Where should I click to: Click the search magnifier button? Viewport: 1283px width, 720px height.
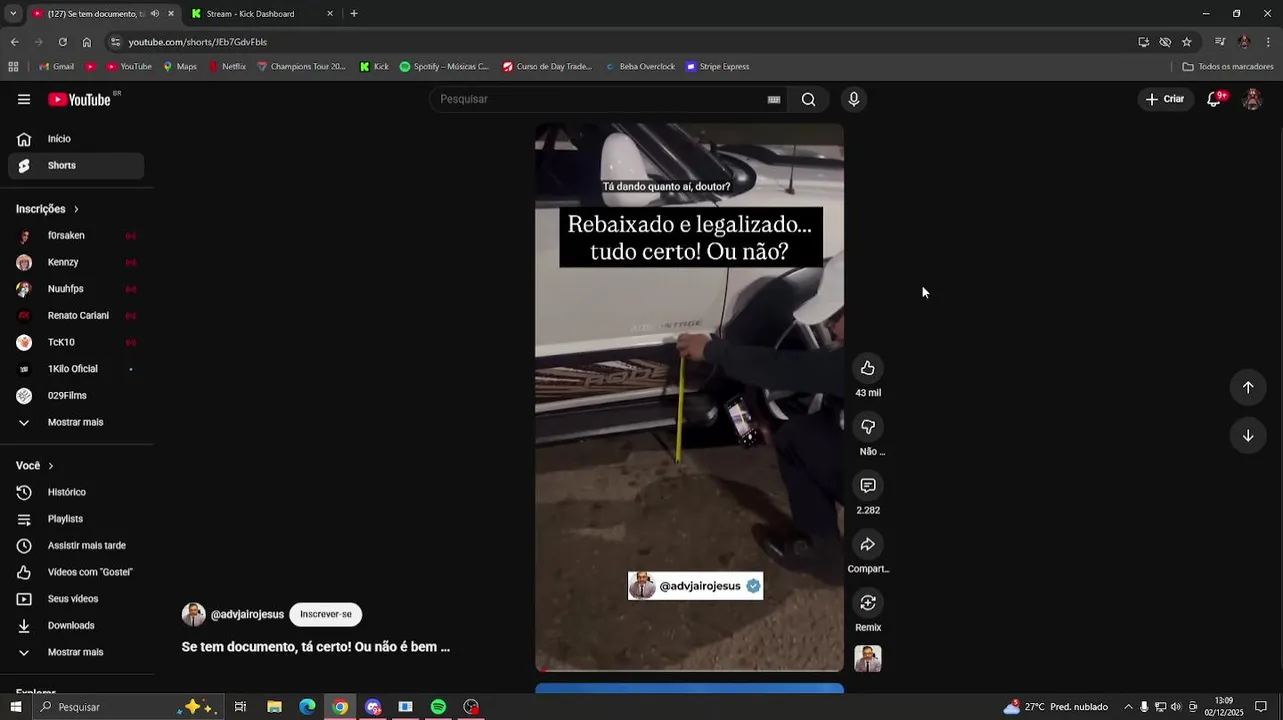point(808,99)
